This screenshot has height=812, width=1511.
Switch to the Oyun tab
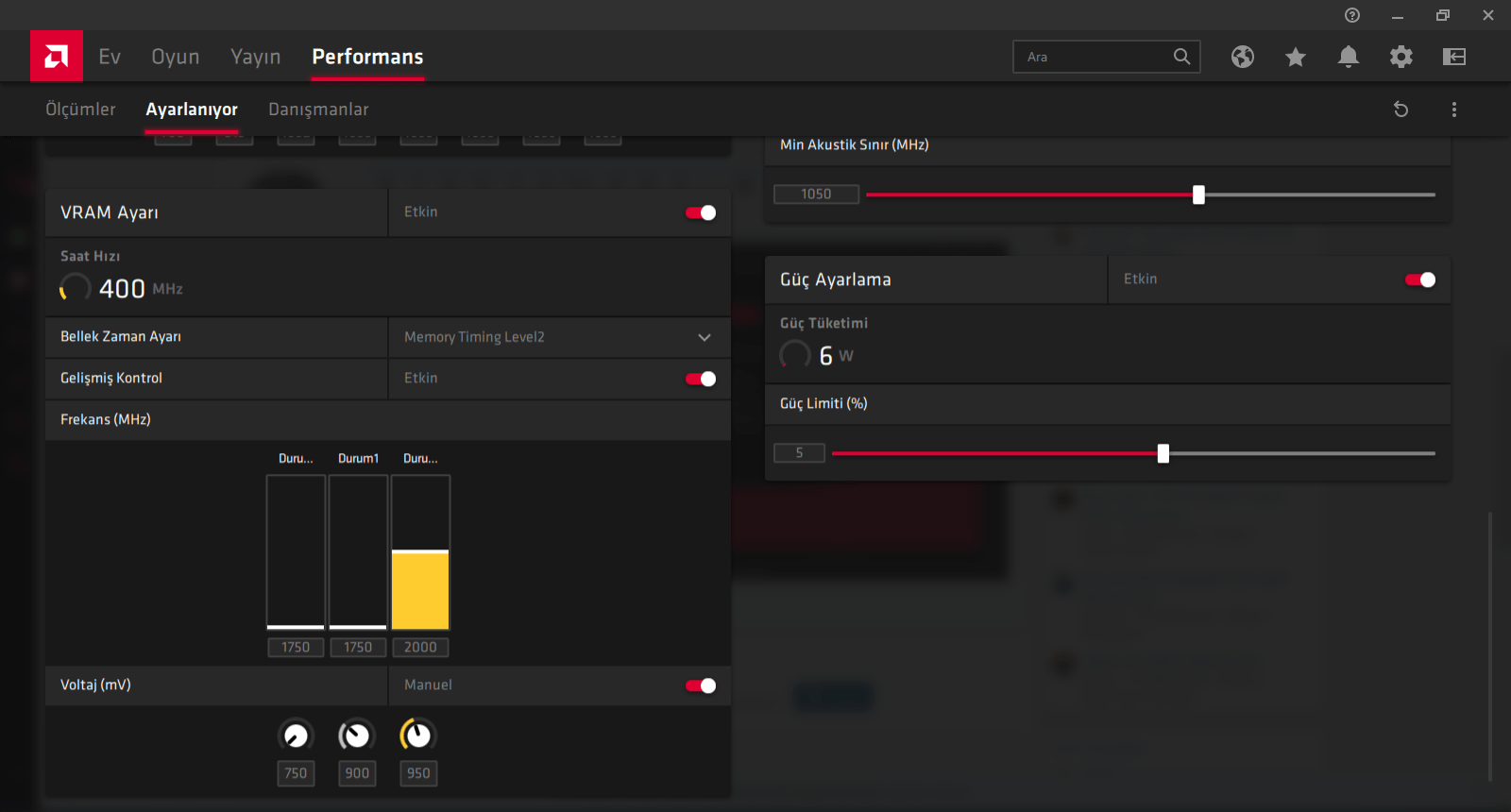(x=176, y=57)
